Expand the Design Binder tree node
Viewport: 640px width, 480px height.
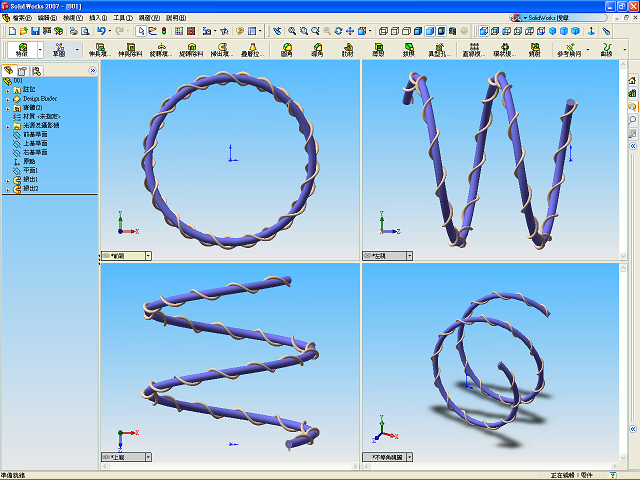click(x=7, y=100)
